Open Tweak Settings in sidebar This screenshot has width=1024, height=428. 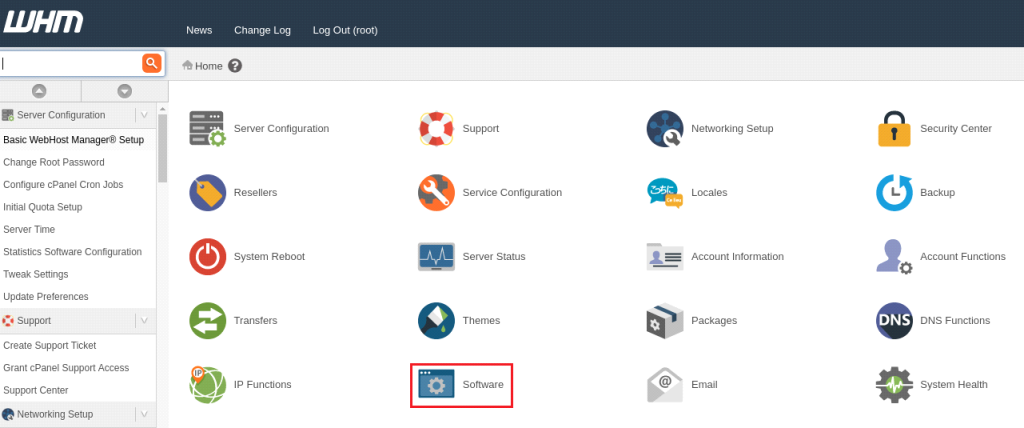[36, 274]
